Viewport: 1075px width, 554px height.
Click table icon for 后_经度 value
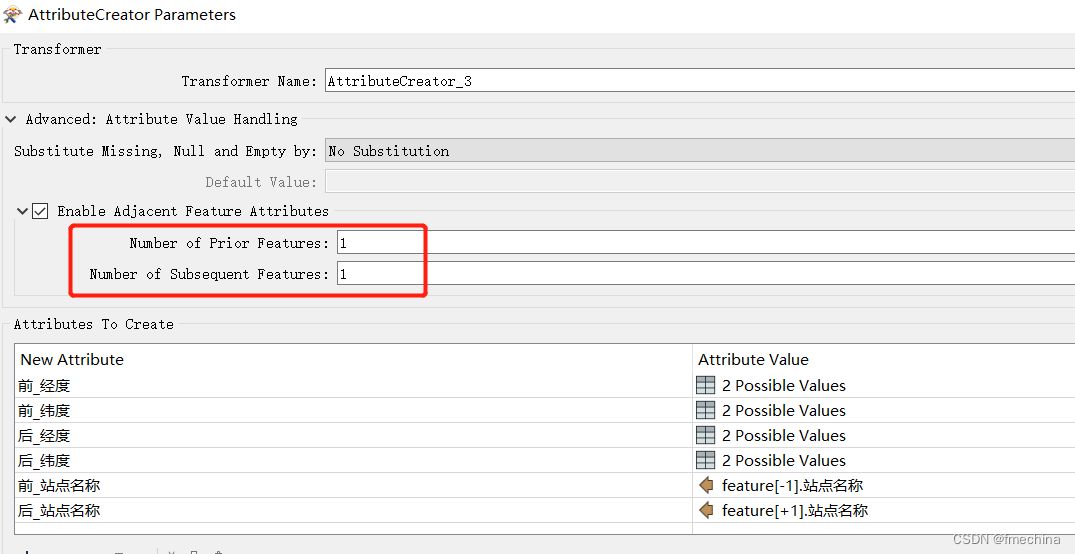click(x=705, y=435)
